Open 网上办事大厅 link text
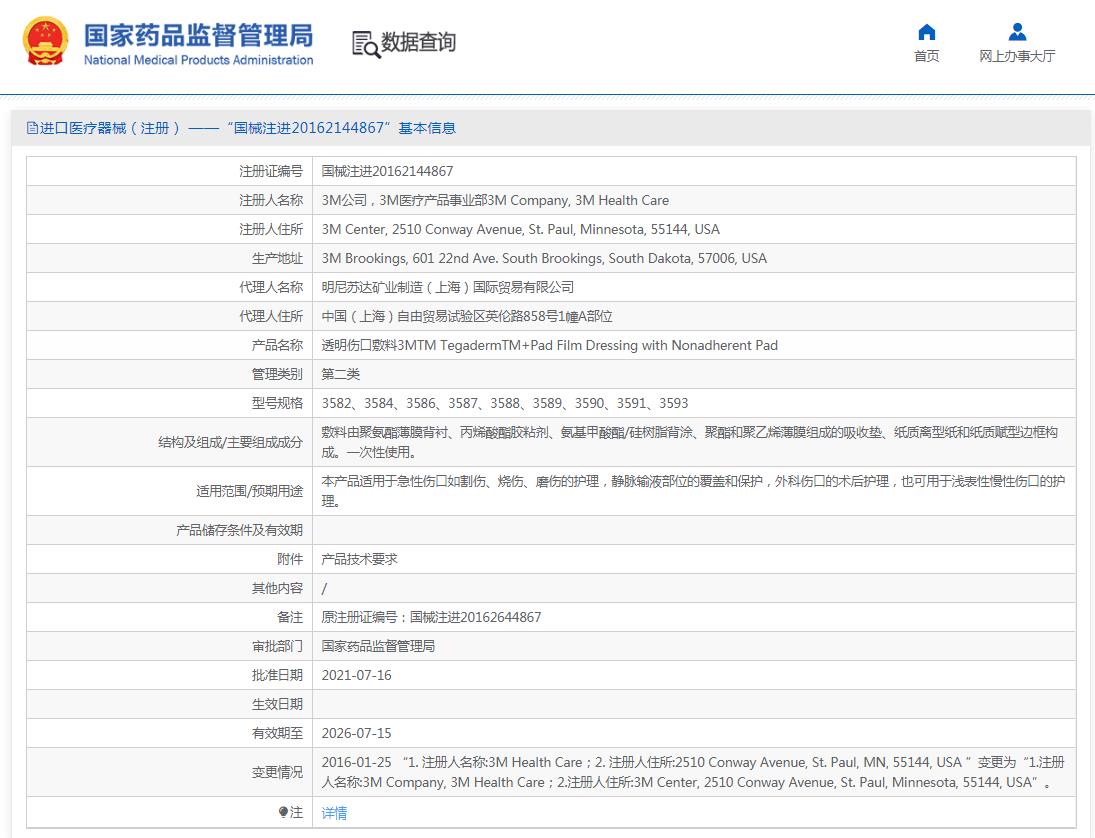 pos(1017,56)
